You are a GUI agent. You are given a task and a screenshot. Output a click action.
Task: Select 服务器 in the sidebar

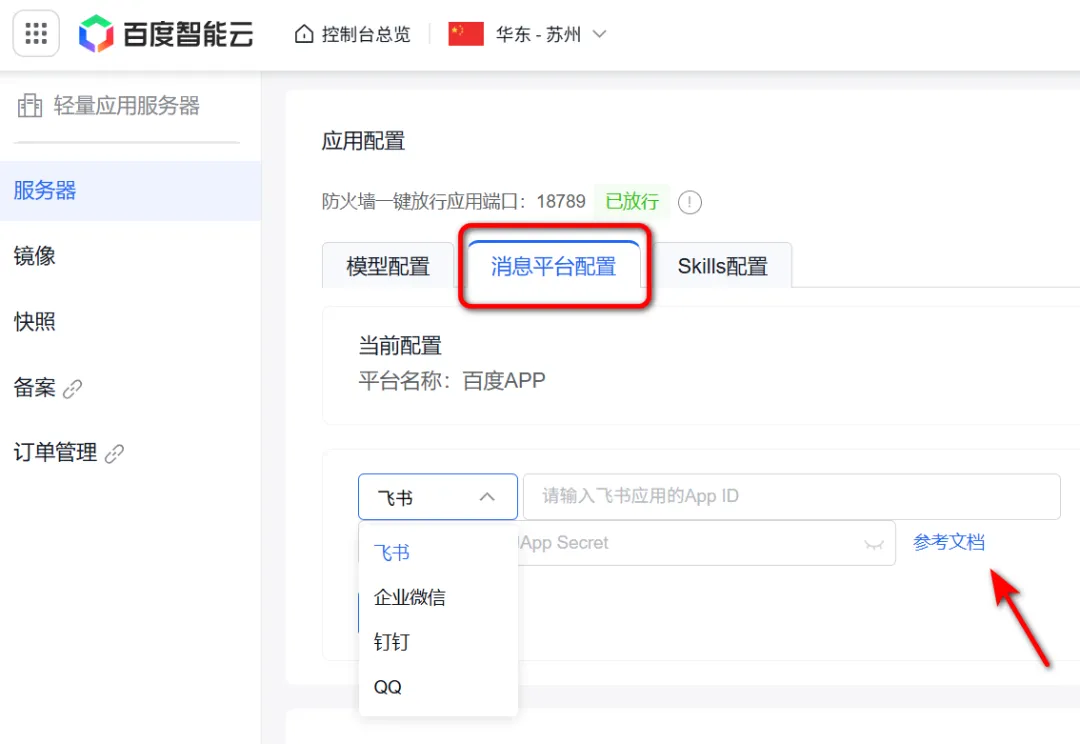pyautogui.click(x=130, y=191)
